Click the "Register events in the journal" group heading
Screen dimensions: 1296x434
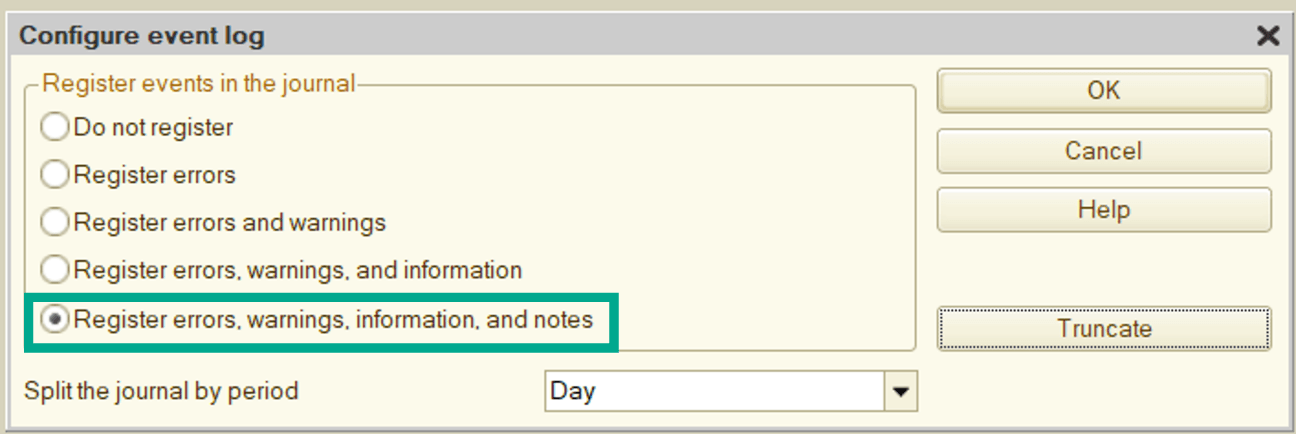tap(199, 84)
